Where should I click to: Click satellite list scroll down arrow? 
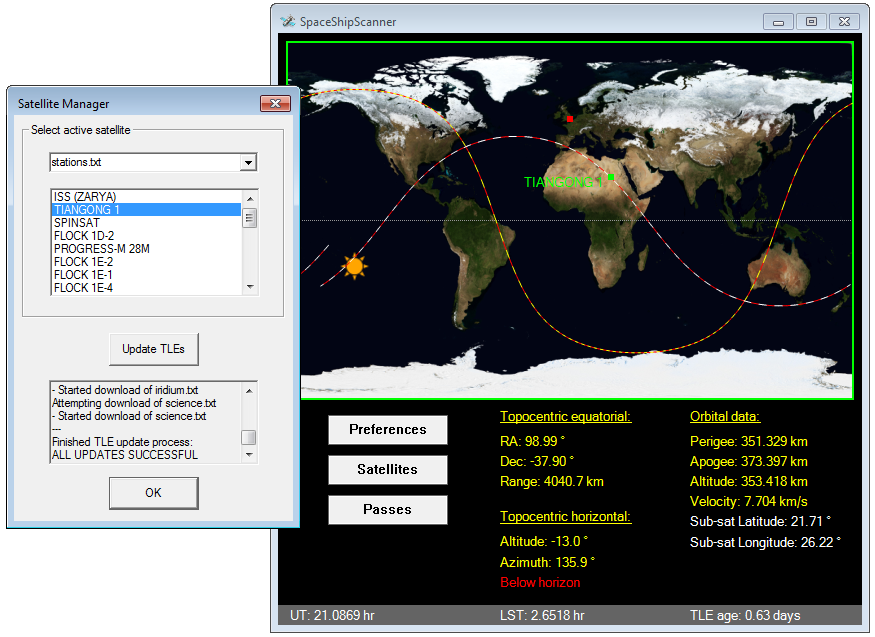pyautogui.click(x=250, y=287)
